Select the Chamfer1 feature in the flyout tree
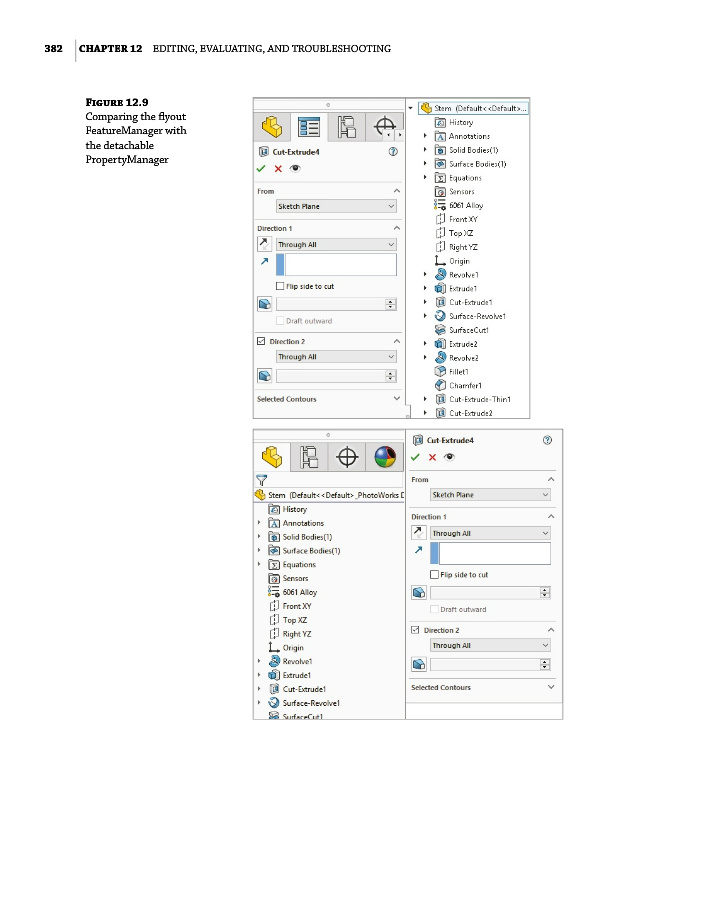The height and width of the screenshot is (900, 717). click(x=465, y=385)
